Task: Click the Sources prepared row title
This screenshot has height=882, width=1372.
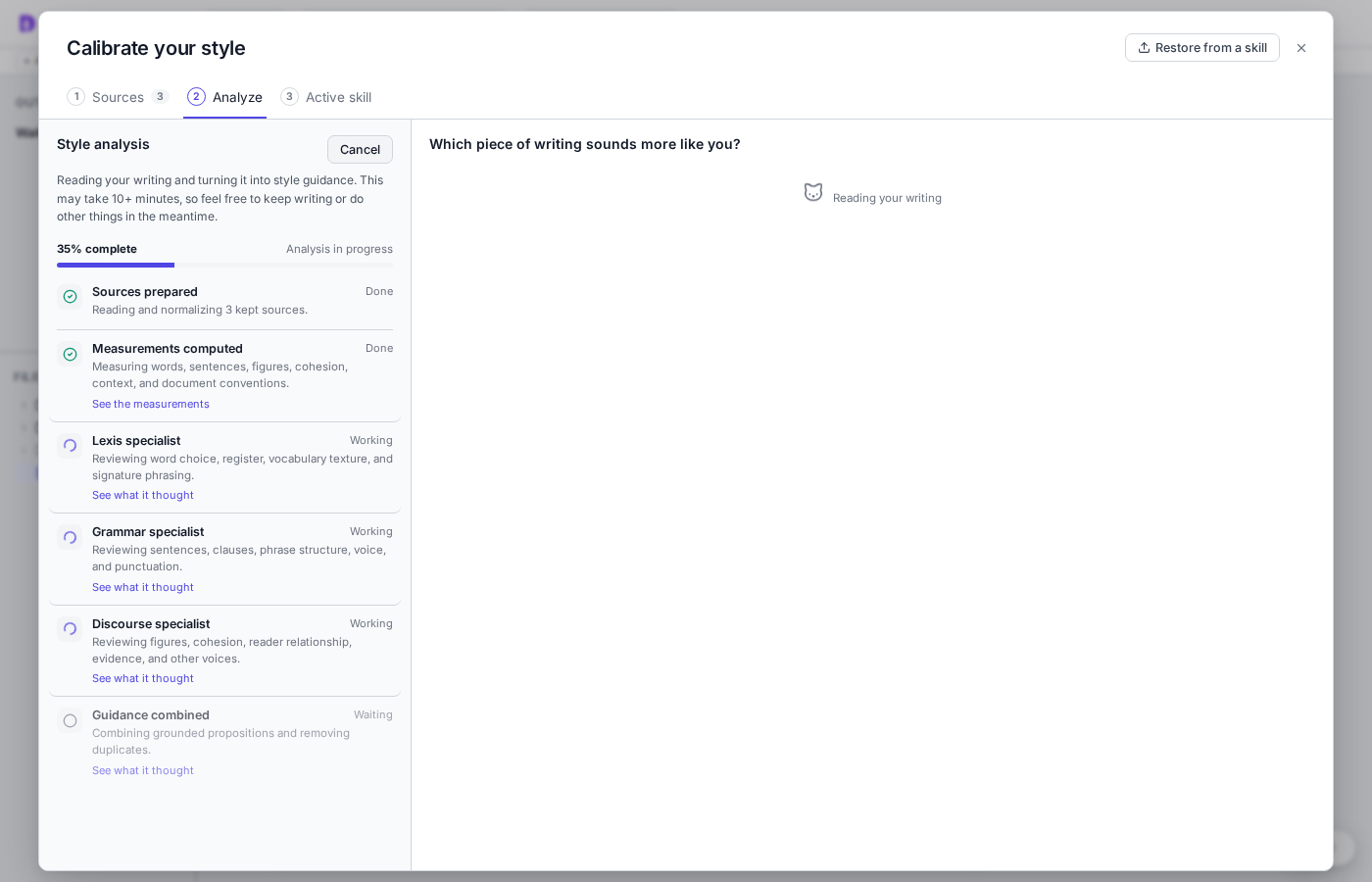Action: pos(145,292)
